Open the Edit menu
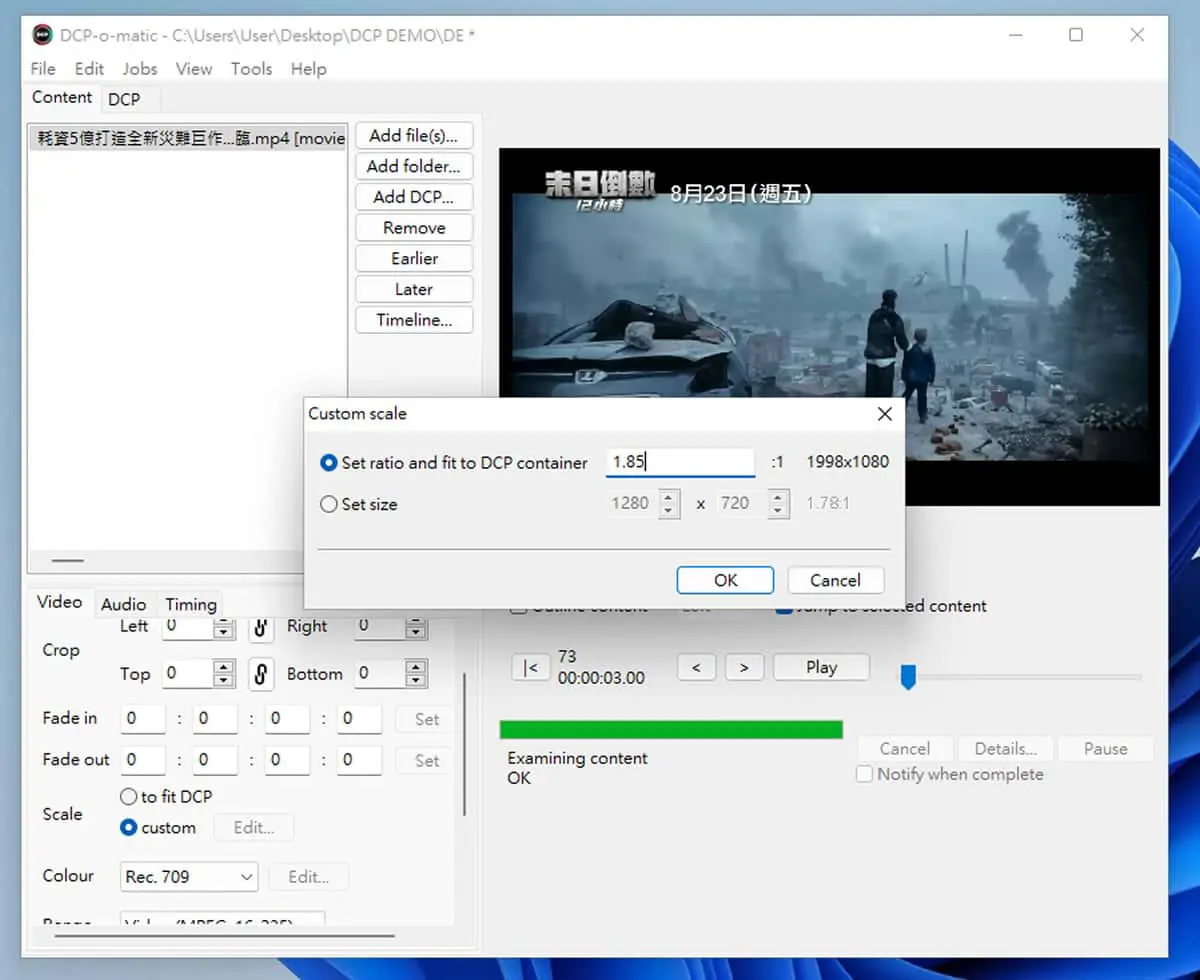The height and width of the screenshot is (980, 1200). click(x=89, y=69)
